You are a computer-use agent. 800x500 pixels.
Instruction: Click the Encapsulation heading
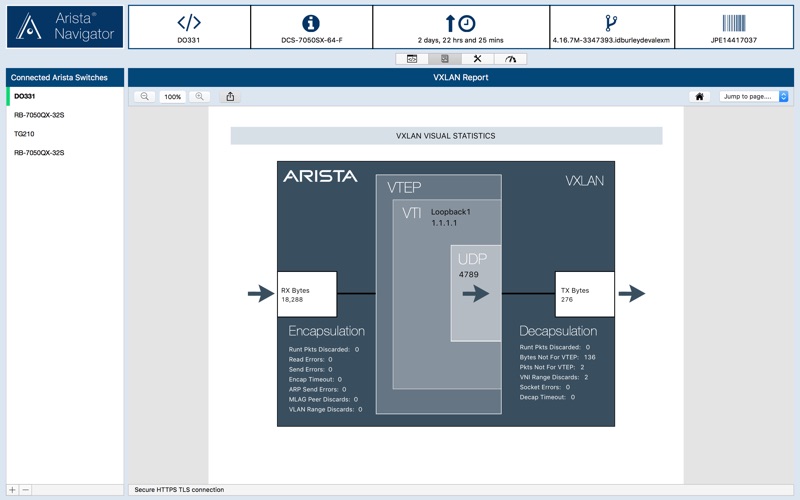[x=327, y=331]
